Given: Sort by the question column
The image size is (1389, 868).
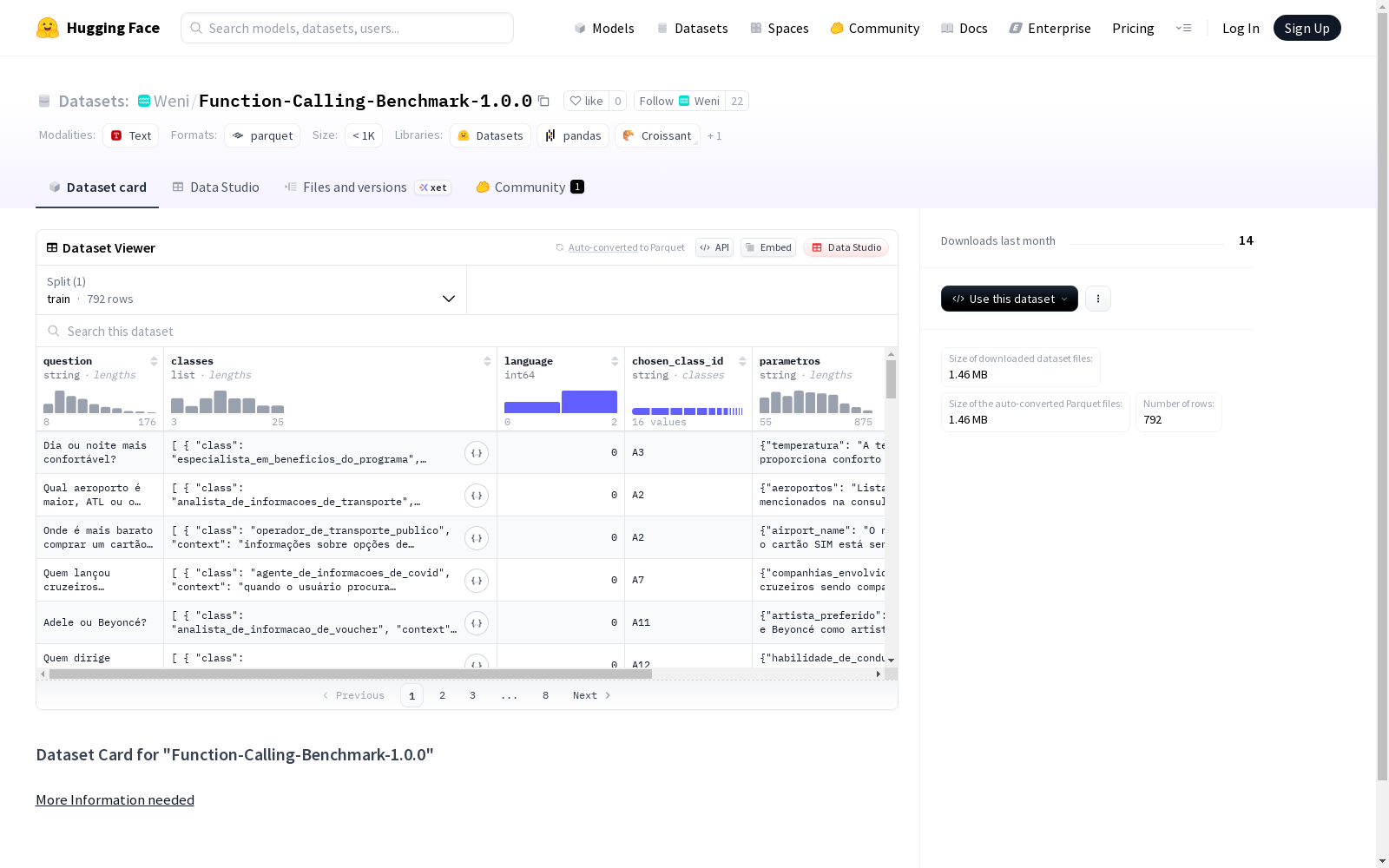Looking at the screenshot, I should (x=154, y=361).
